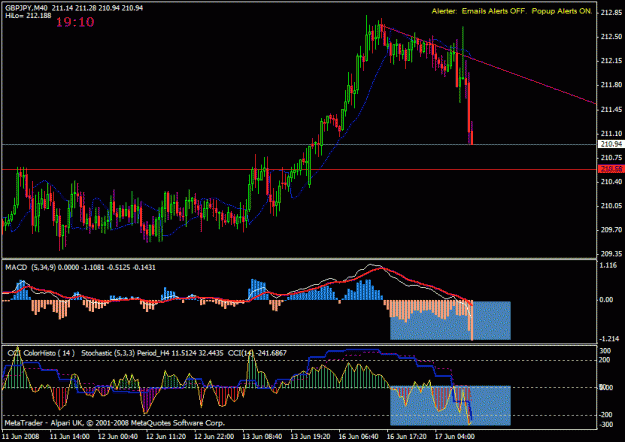Click the CCI ColorHisto ( 14 ) label
Image resolution: width=625 pixels, height=442 pixels.
41,353
